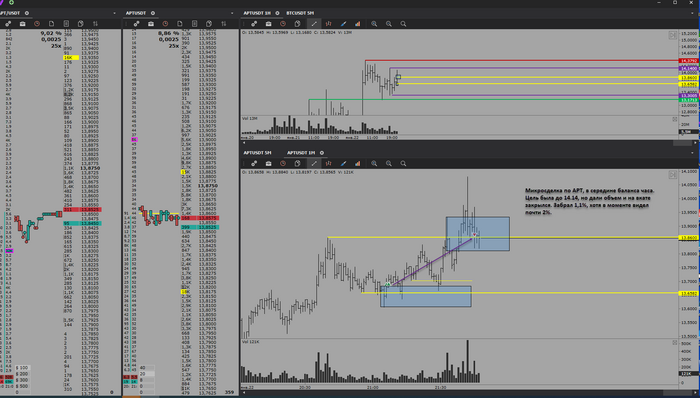The image size is (700, 398).
Task: Click sort arrows icon in APTUSDT order book toolbar
Action: tap(224, 24)
